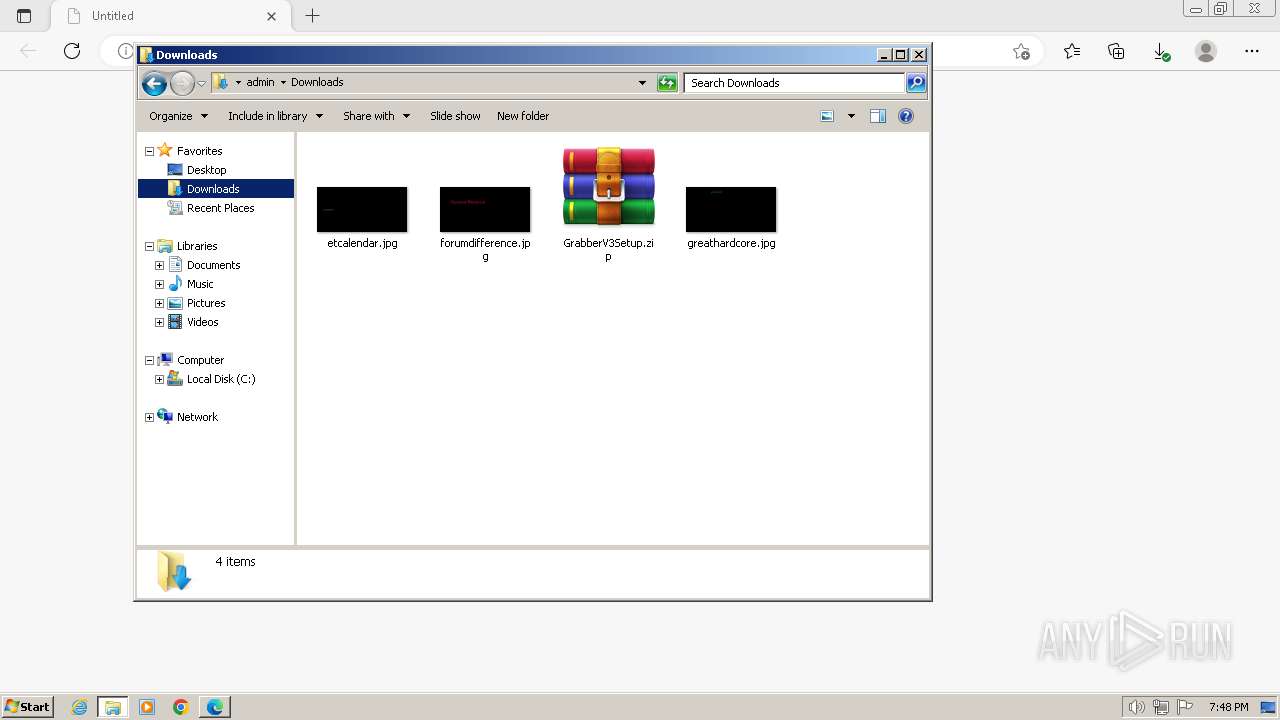
Task: Expand the Documents library node
Action: coord(159,265)
